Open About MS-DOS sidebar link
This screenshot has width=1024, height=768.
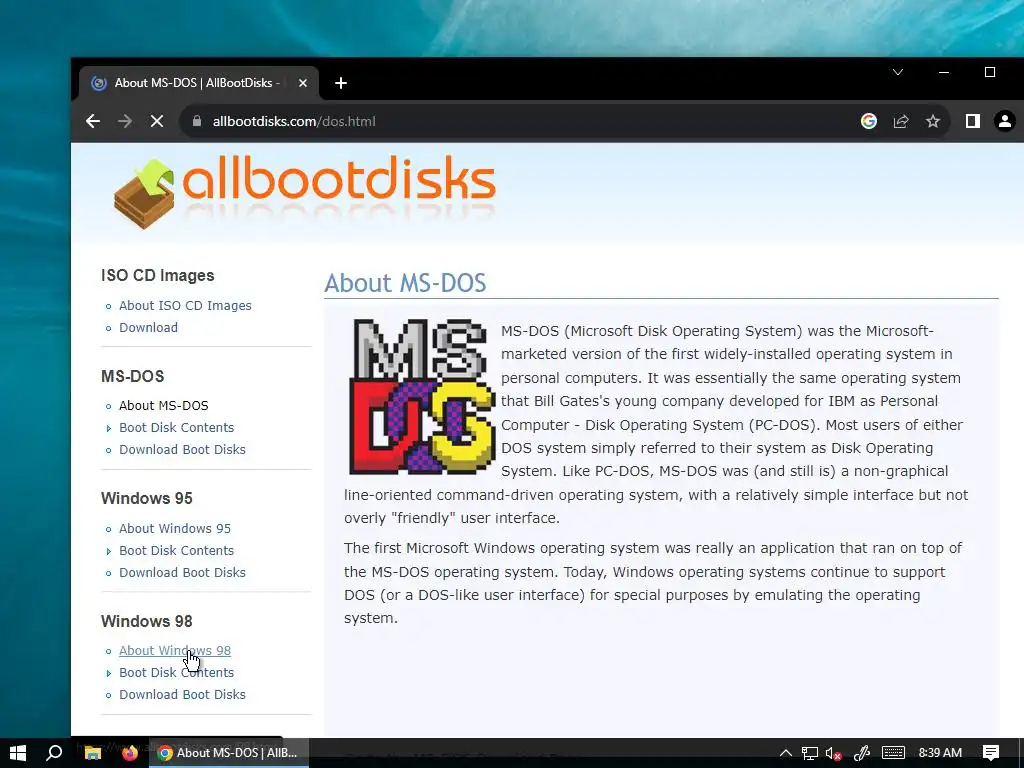(163, 406)
